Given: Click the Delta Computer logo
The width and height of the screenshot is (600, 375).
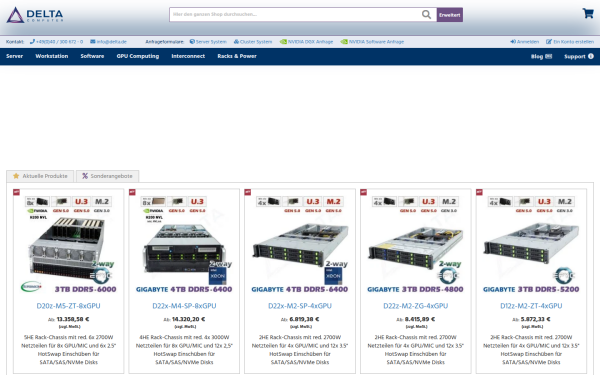Looking at the screenshot, I should 35,15.
